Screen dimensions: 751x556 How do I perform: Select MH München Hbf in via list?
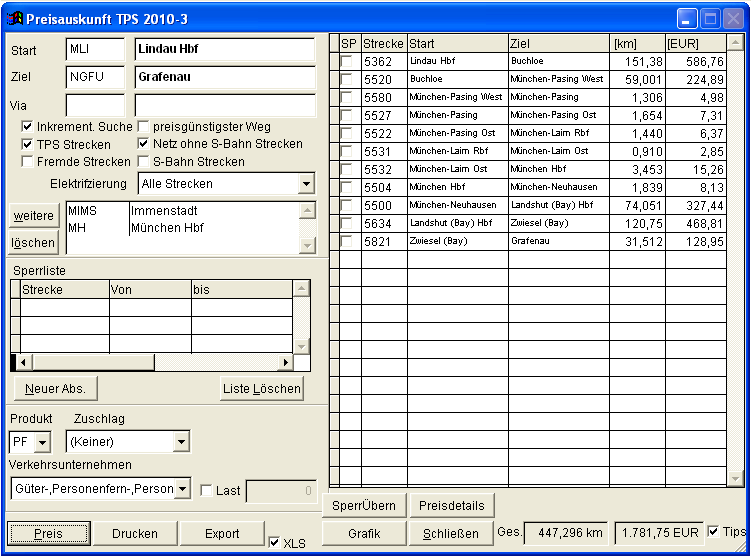(182, 227)
